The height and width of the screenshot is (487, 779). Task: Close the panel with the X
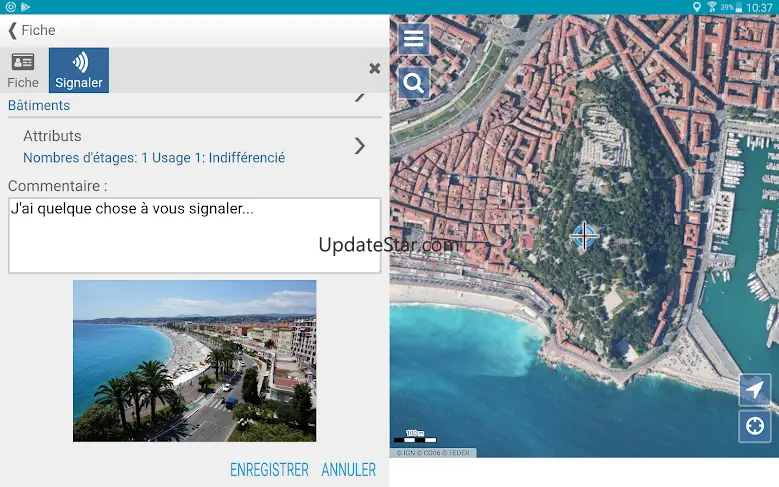(374, 69)
